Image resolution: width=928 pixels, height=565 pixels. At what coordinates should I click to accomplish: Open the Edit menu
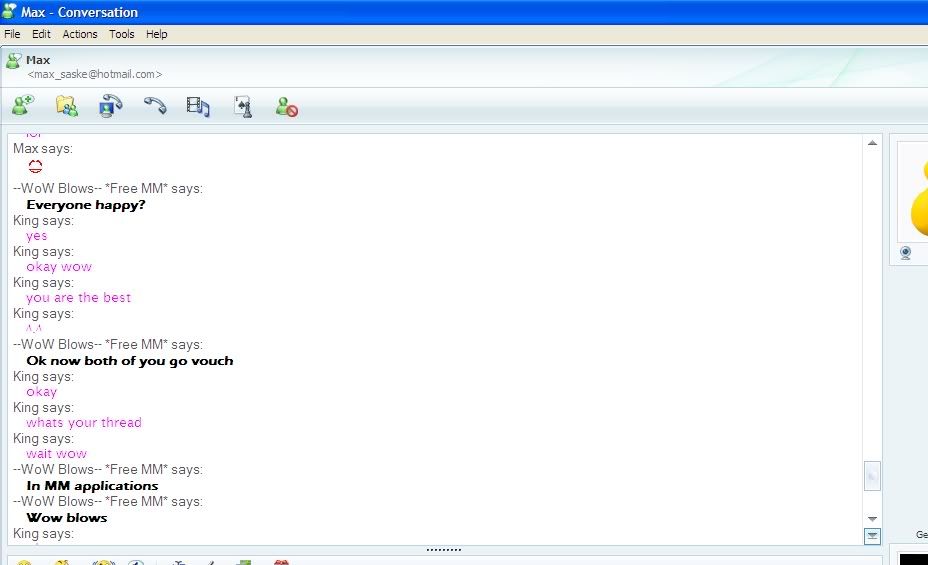(x=41, y=34)
